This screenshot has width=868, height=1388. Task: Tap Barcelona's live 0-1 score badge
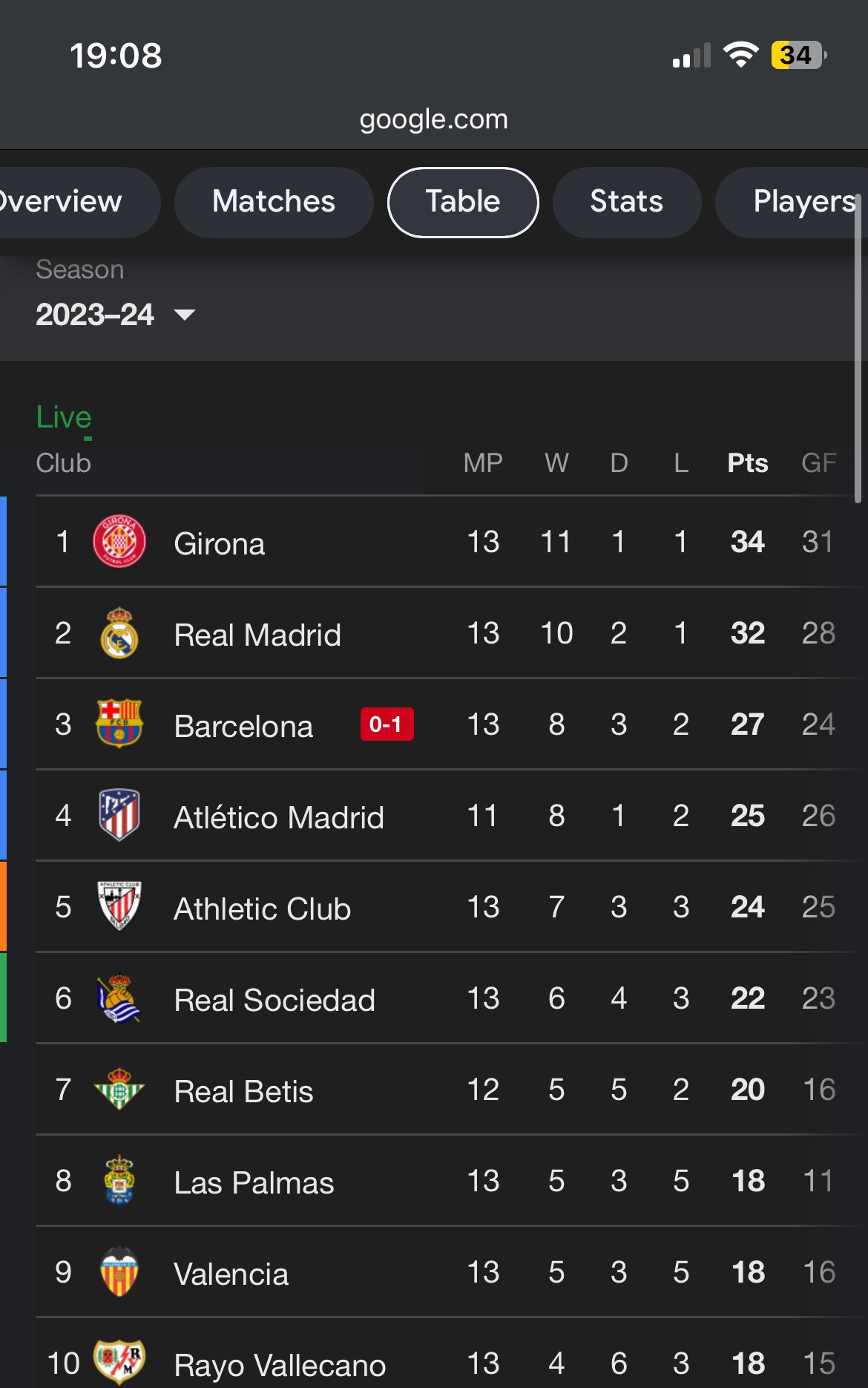[387, 724]
